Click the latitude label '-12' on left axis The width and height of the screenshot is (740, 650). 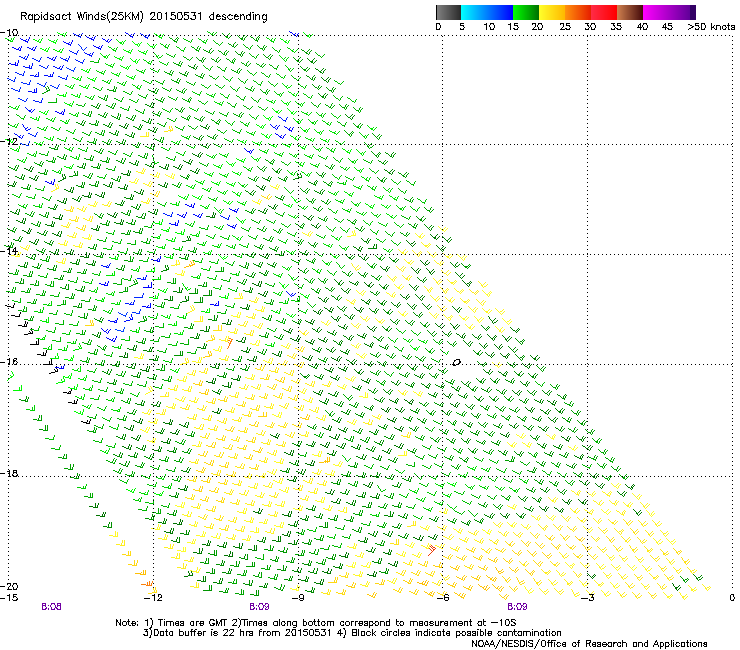[9, 141]
